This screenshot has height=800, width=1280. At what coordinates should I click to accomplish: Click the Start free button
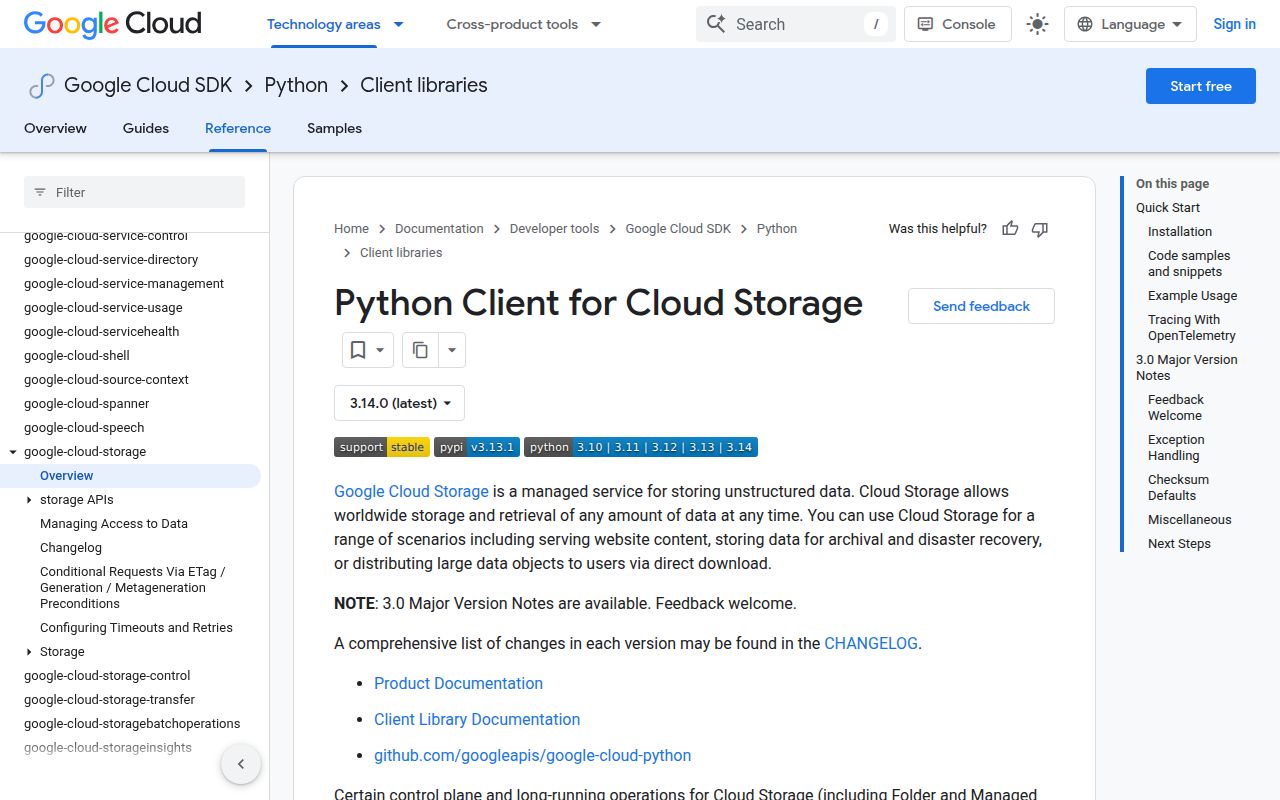click(x=1200, y=86)
